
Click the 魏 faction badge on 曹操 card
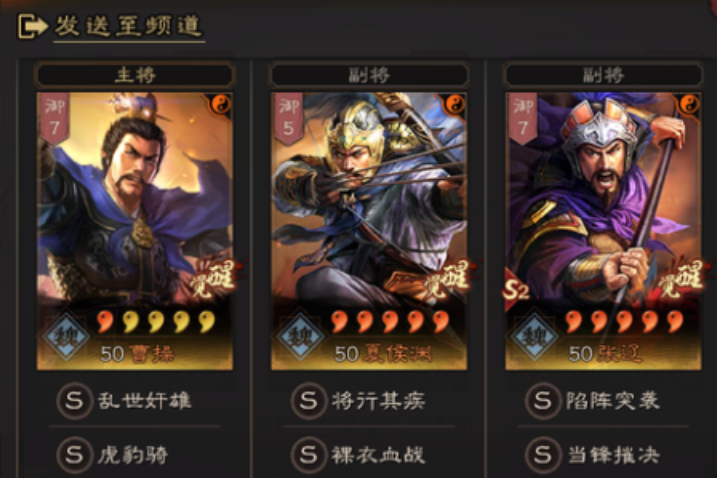66,337
